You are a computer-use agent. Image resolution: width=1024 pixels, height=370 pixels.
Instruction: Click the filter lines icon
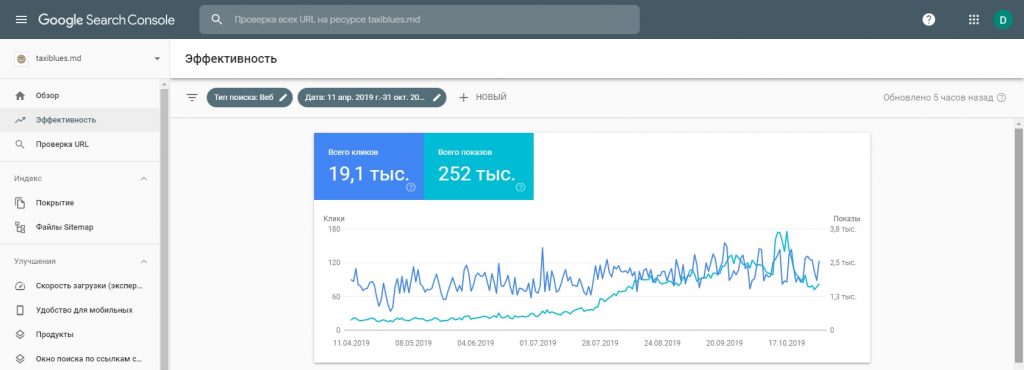point(192,97)
